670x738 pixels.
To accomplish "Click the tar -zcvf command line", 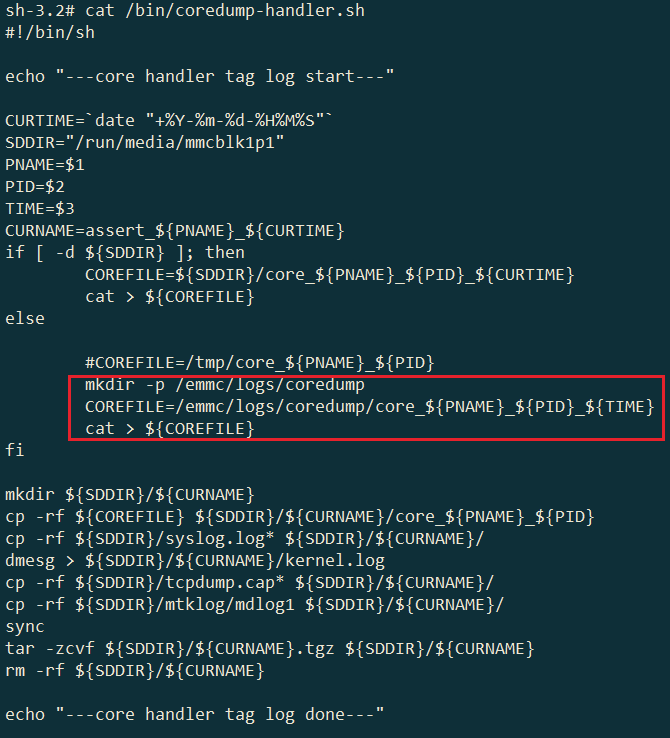I will tap(270, 649).
